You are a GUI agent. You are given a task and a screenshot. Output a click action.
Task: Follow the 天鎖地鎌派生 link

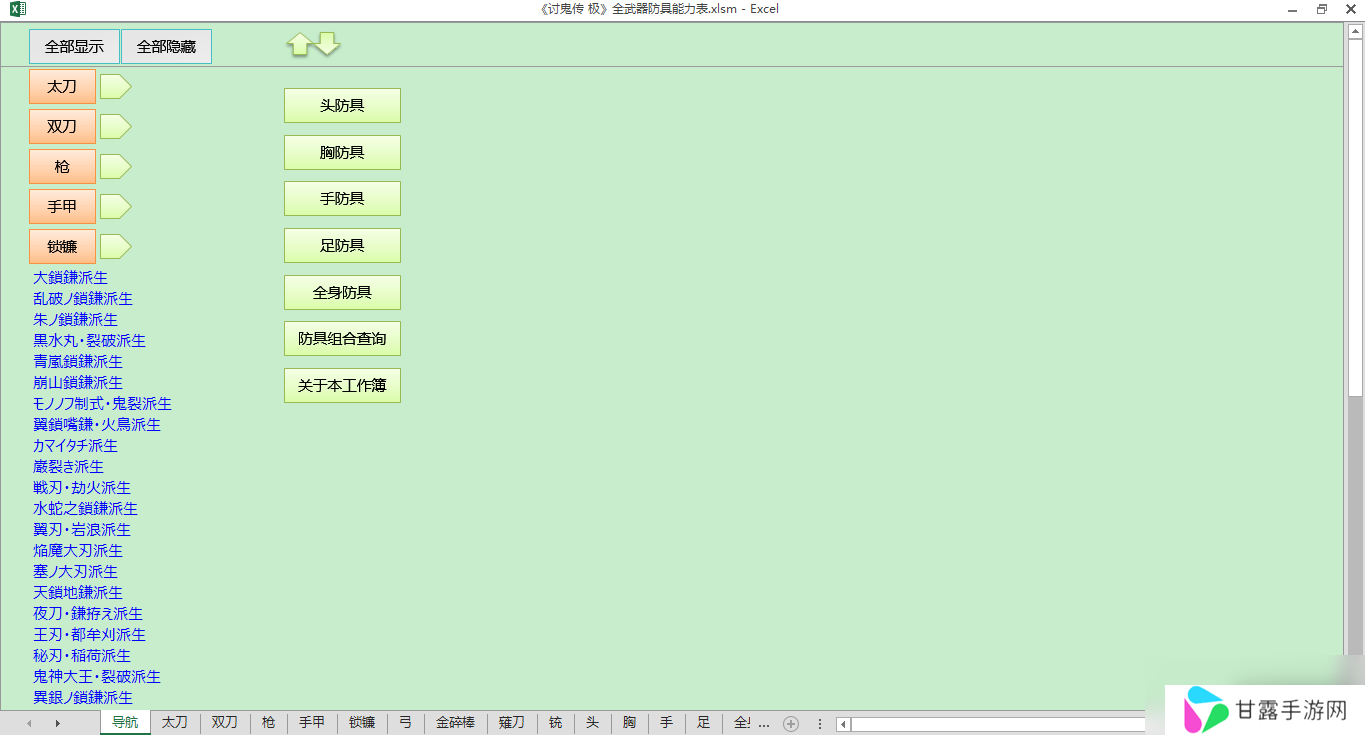[x=78, y=592]
